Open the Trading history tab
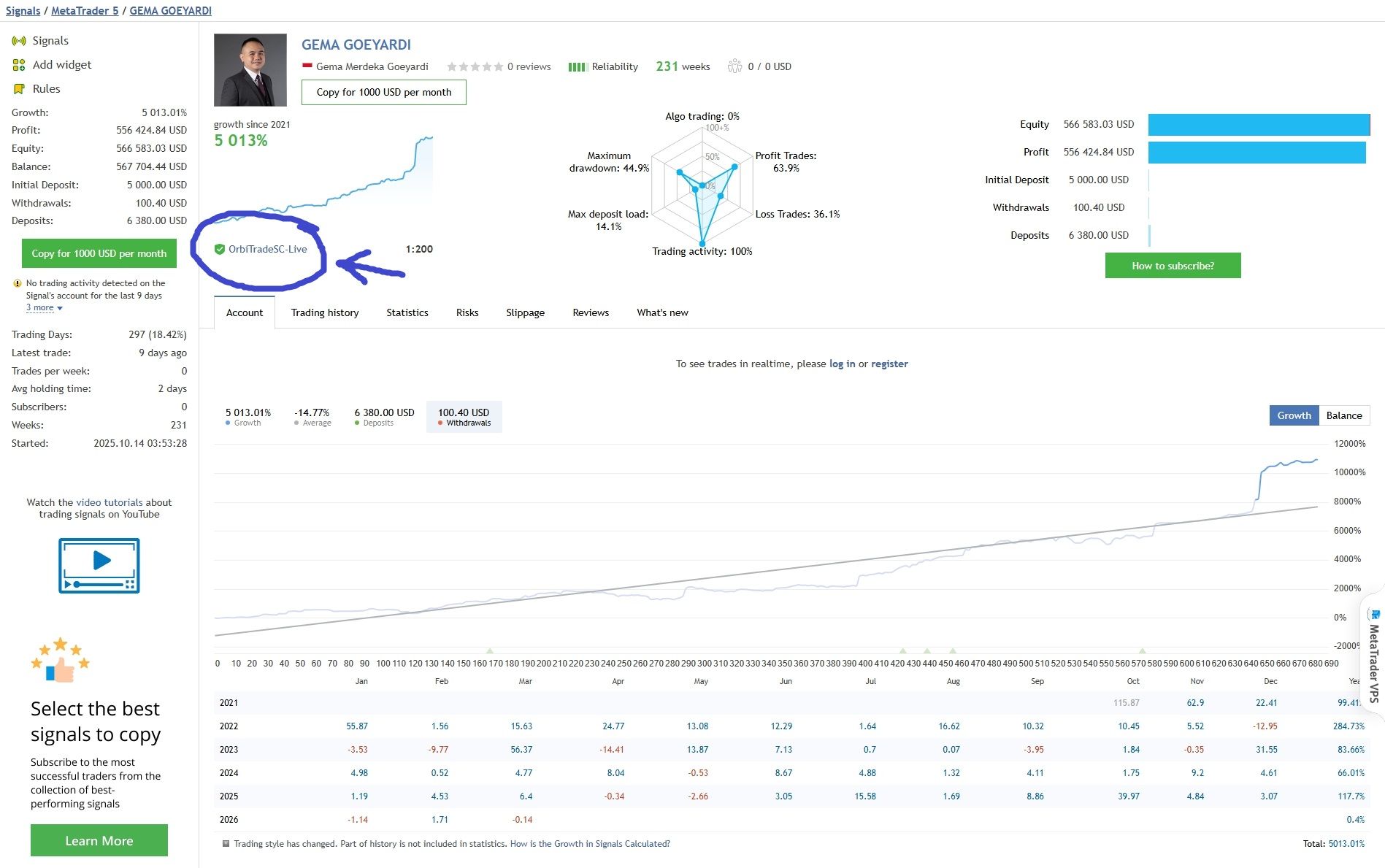1385x868 pixels. point(325,312)
